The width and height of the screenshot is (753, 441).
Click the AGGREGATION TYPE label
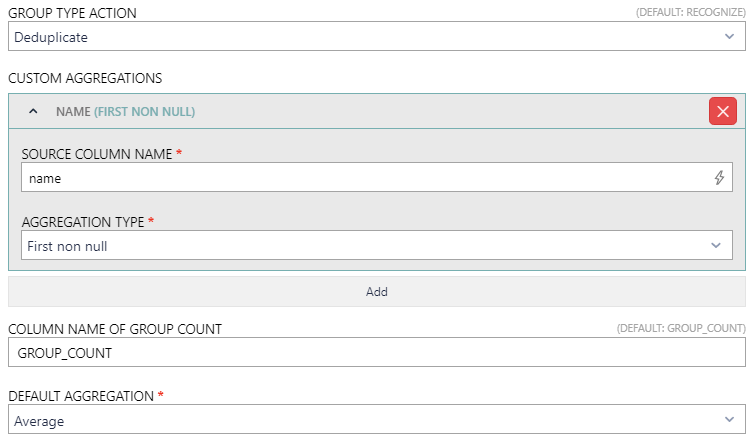click(83, 220)
